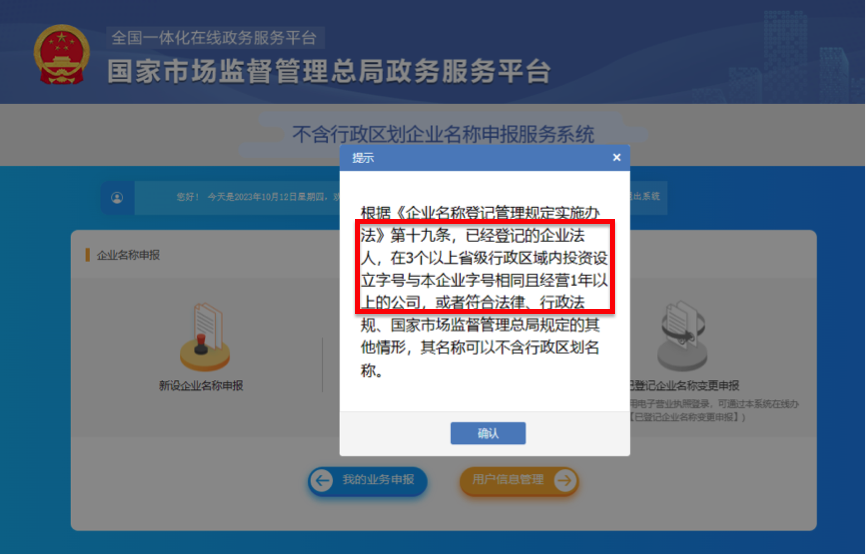Screen dimensions: 866x555
Task: Click the left arrow icon on 我的业务申报
Action: pyautogui.click(x=322, y=480)
